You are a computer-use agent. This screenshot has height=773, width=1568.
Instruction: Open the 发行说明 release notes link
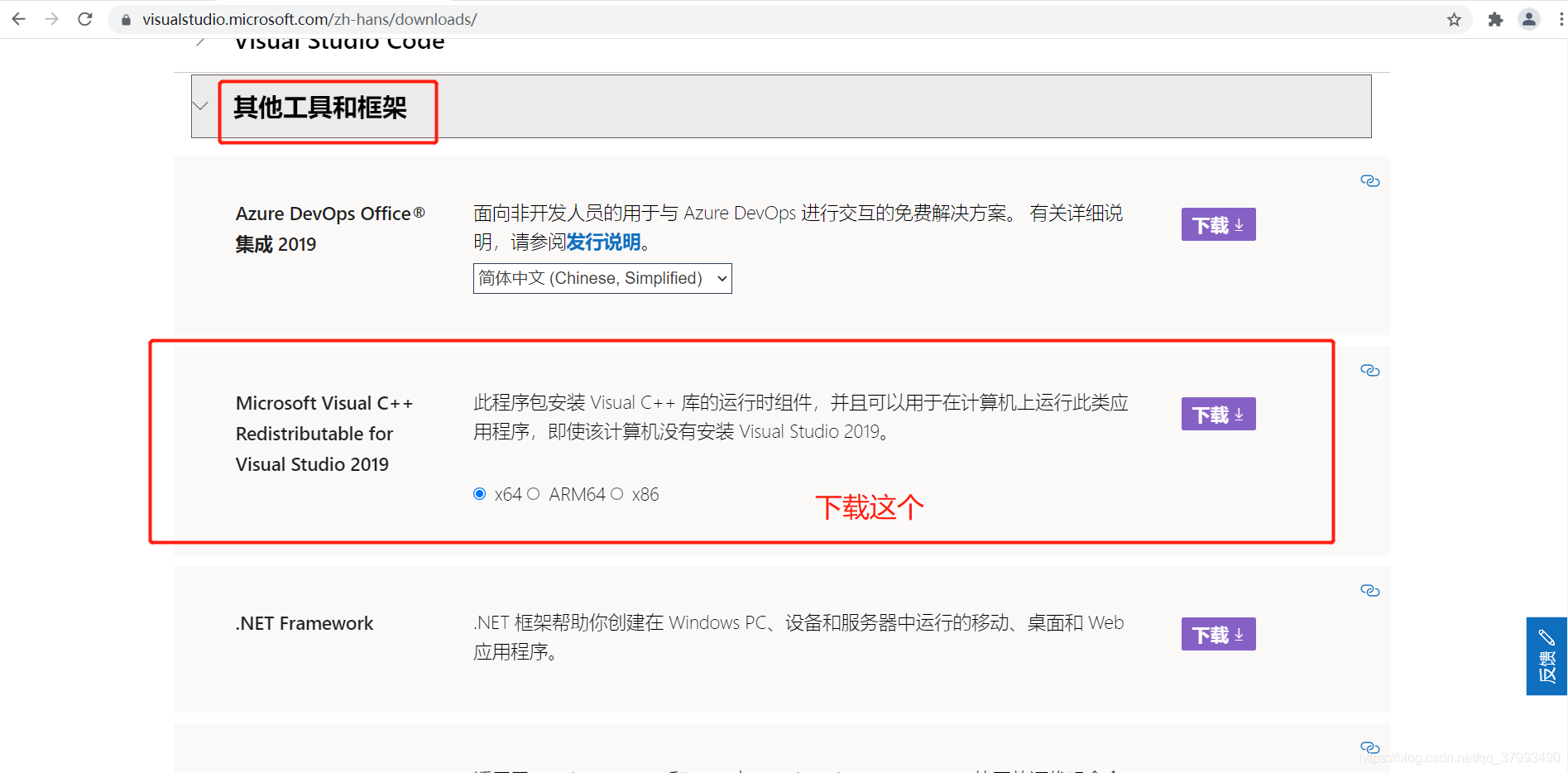click(603, 242)
